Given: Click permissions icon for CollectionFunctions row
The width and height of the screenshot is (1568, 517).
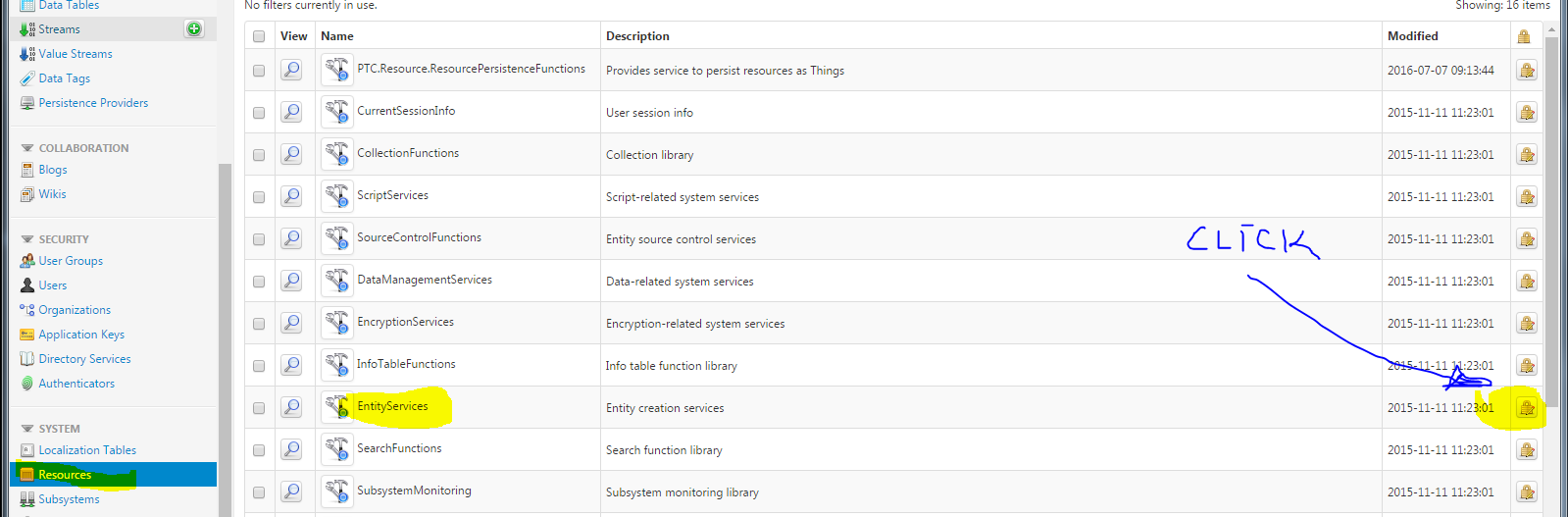Looking at the screenshot, I should coord(1527,155).
